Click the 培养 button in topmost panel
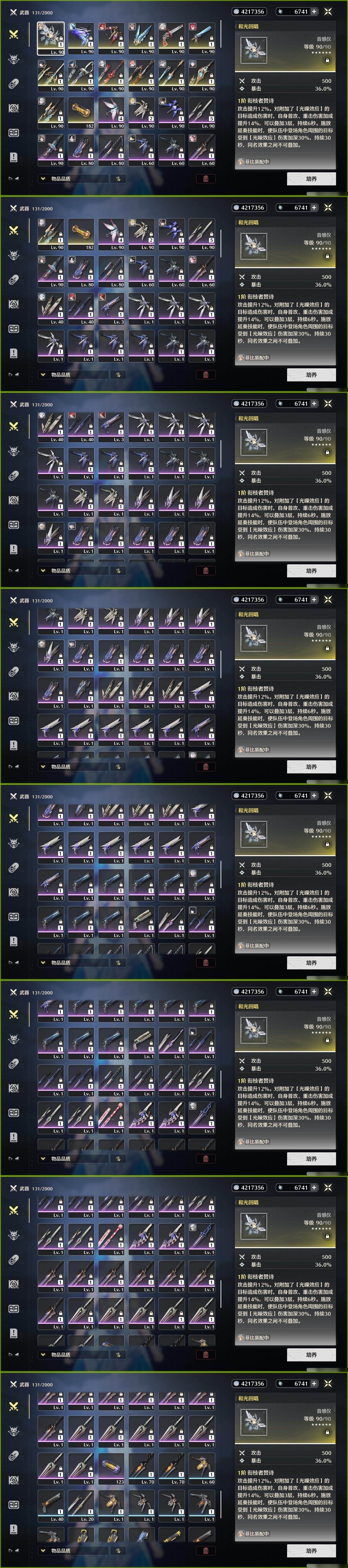 click(311, 178)
